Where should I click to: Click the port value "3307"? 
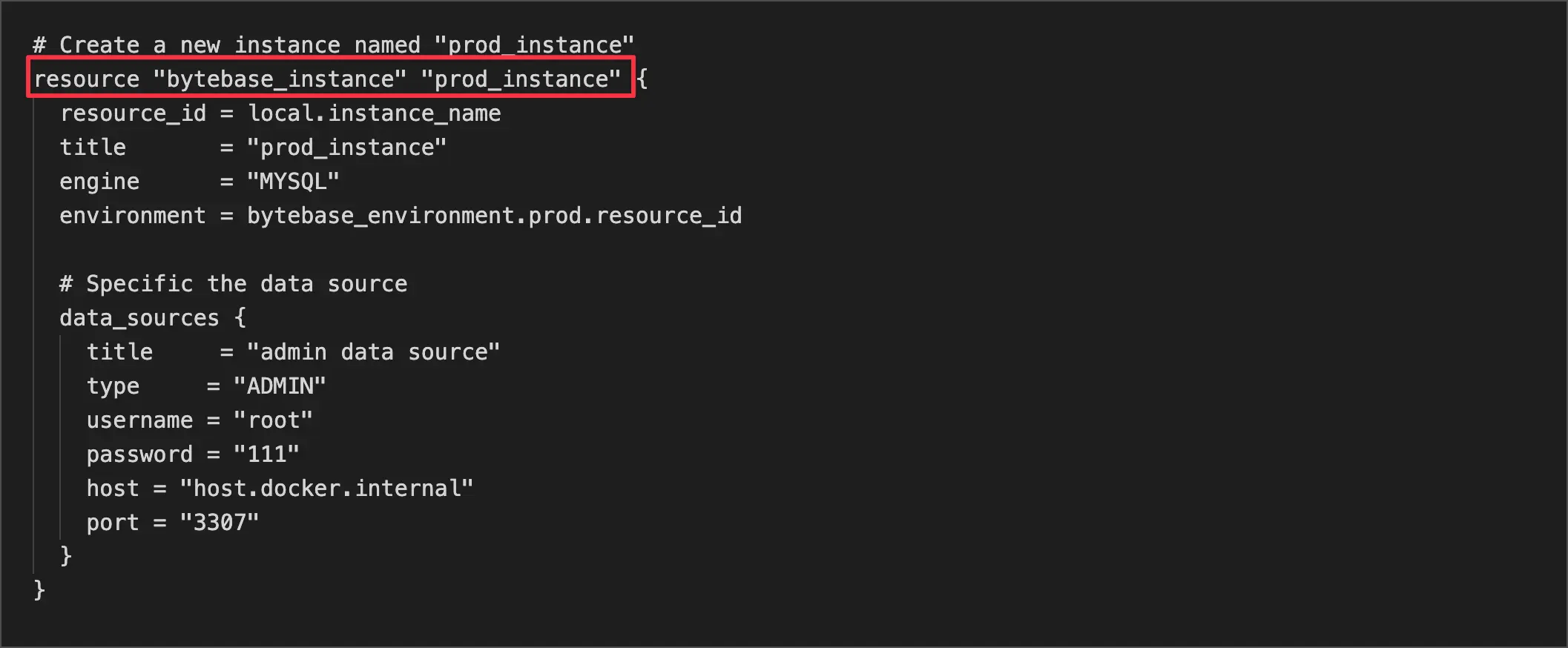point(220,523)
